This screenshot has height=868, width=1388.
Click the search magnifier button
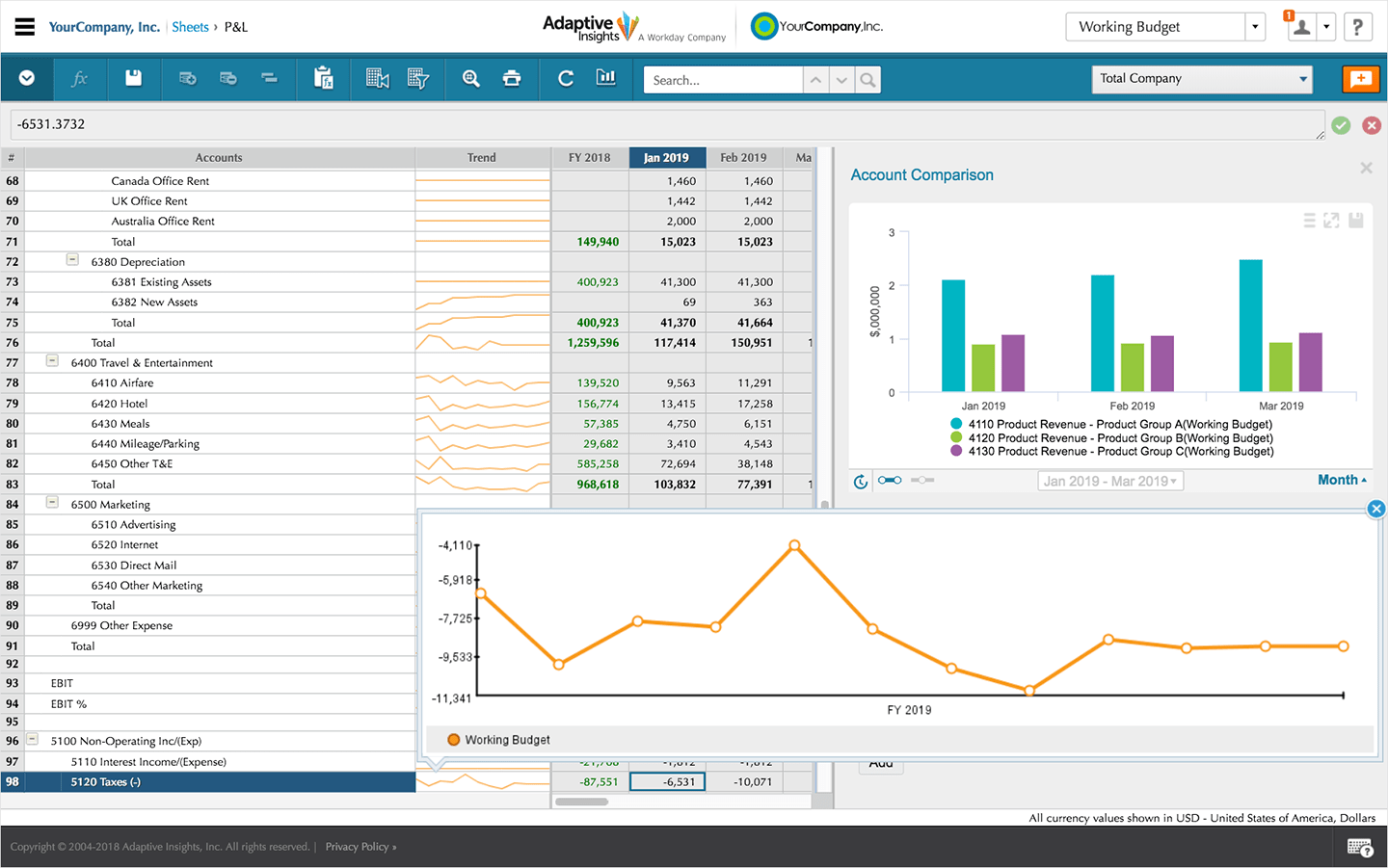868,80
